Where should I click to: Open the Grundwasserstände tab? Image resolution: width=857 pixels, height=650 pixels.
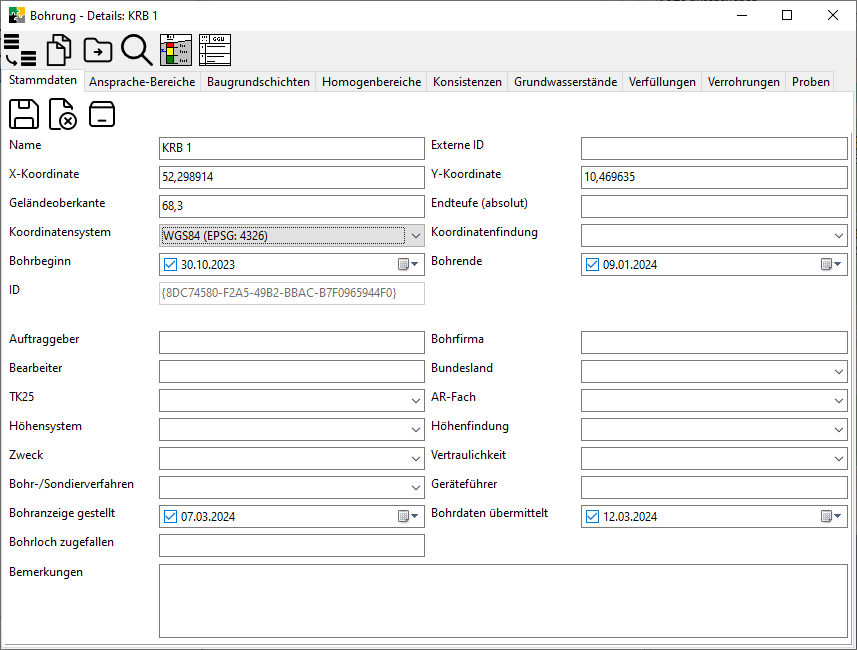pyautogui.click(x=565, y=82)
